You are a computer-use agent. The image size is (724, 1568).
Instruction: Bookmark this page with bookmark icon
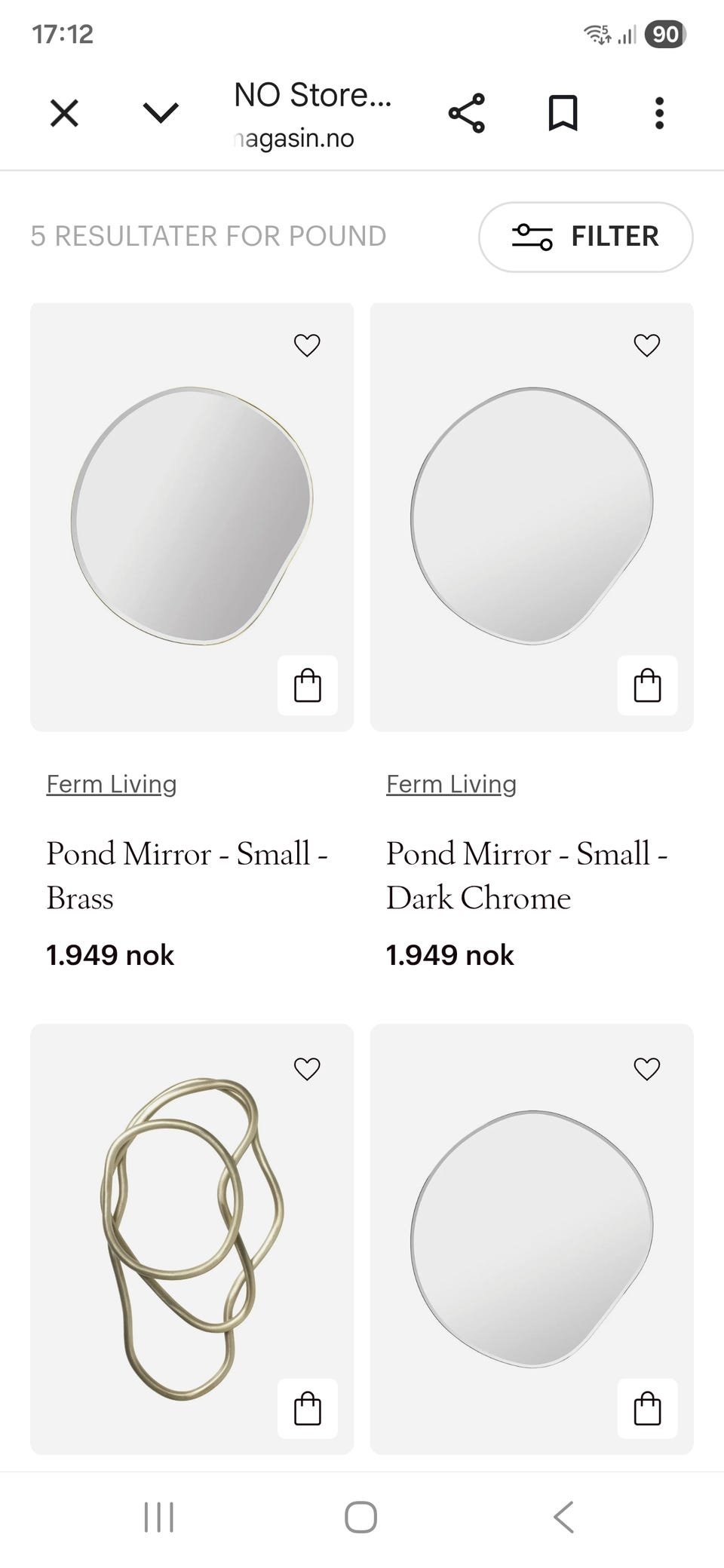tap(563, 114)
